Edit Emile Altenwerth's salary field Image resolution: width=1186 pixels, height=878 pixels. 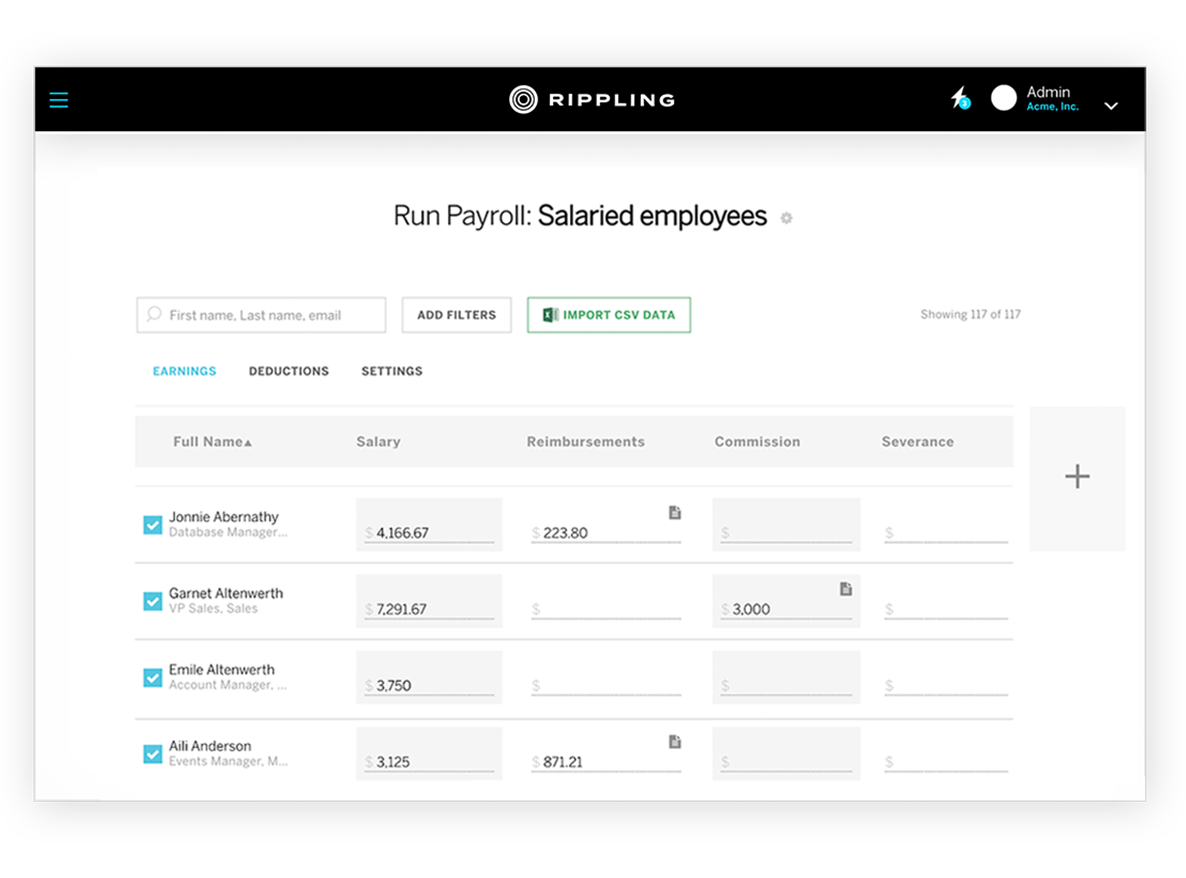pos(432,686)
